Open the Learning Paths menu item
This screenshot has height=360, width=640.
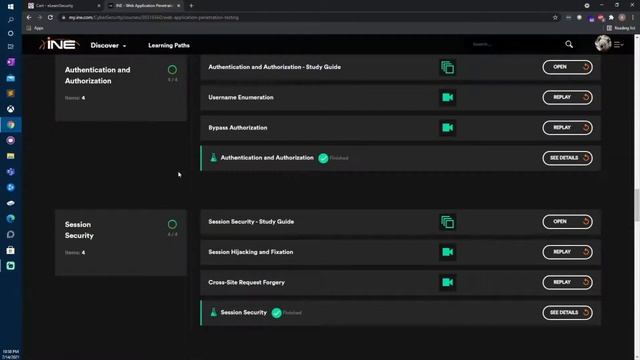169,45
